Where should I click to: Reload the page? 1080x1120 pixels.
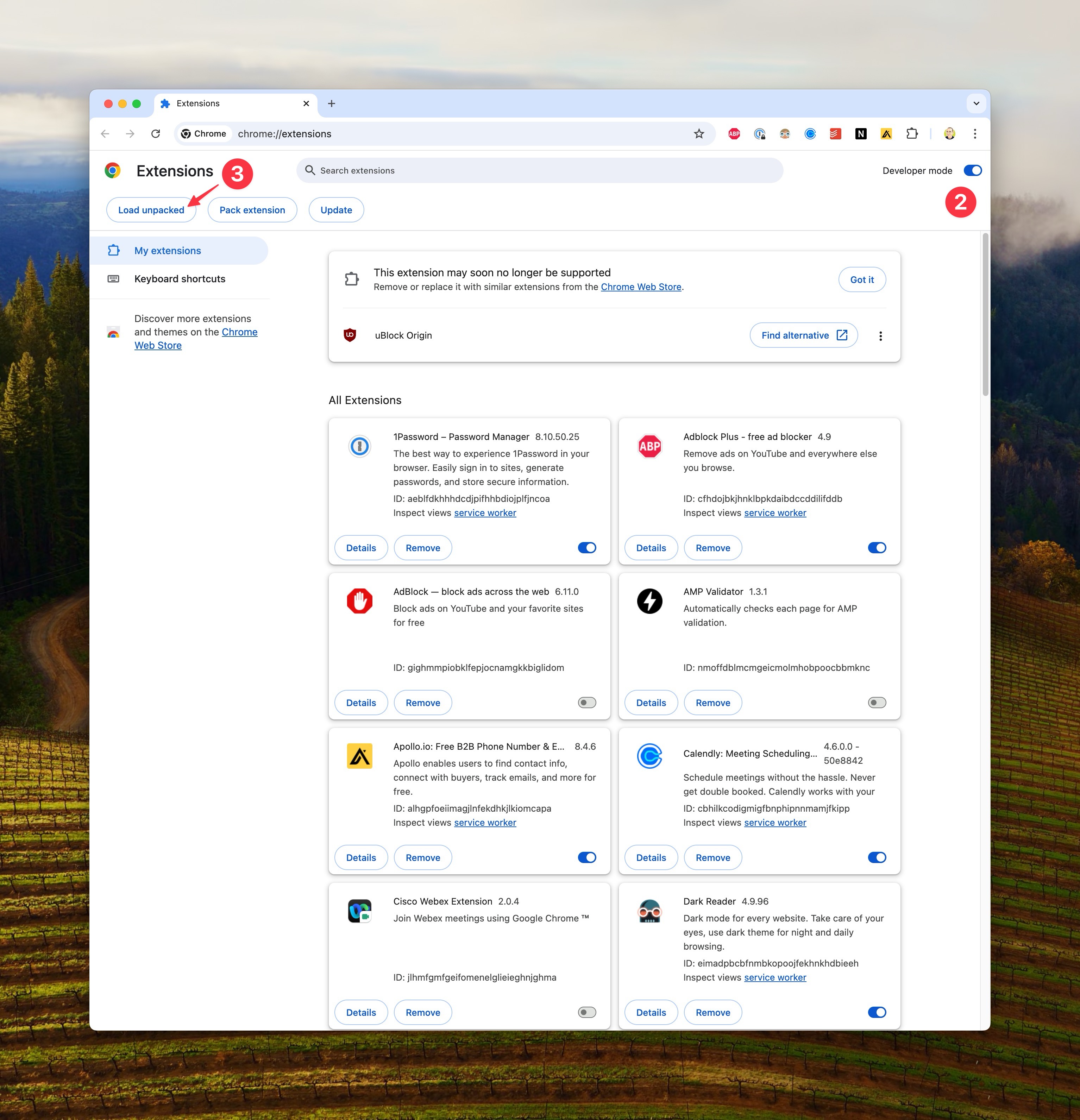[x=156, y=134]
